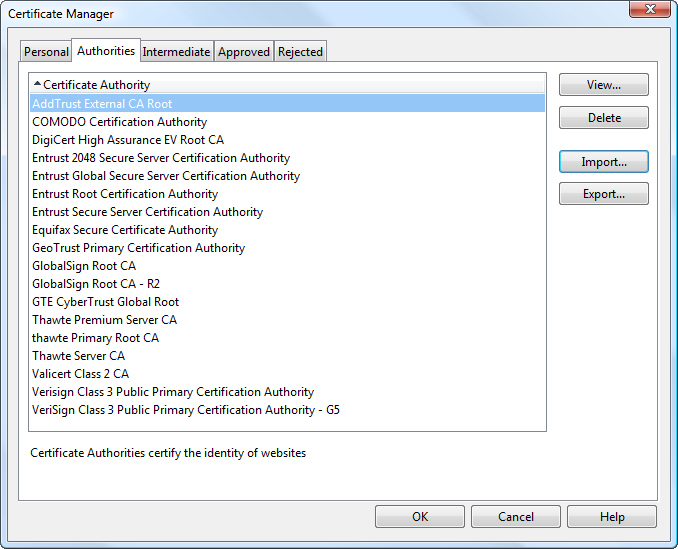Image resolution: width=678 pixels, height=549 pixels.
Task: Select Entrust Secure Server Certification Authority row
Action: [x=288, y=212]
